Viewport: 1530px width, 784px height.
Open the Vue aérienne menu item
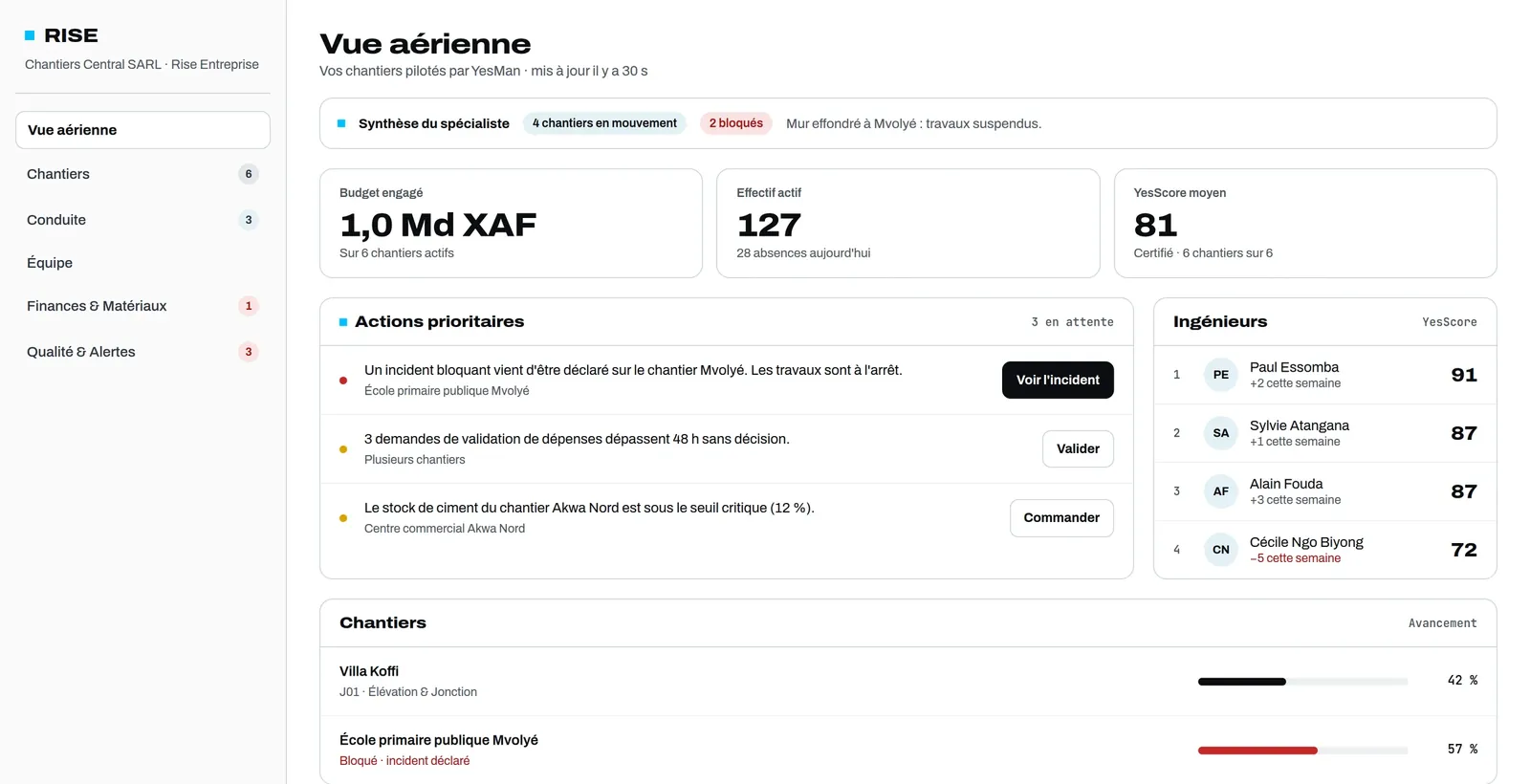pyautogui.click(x=142, y=130)
